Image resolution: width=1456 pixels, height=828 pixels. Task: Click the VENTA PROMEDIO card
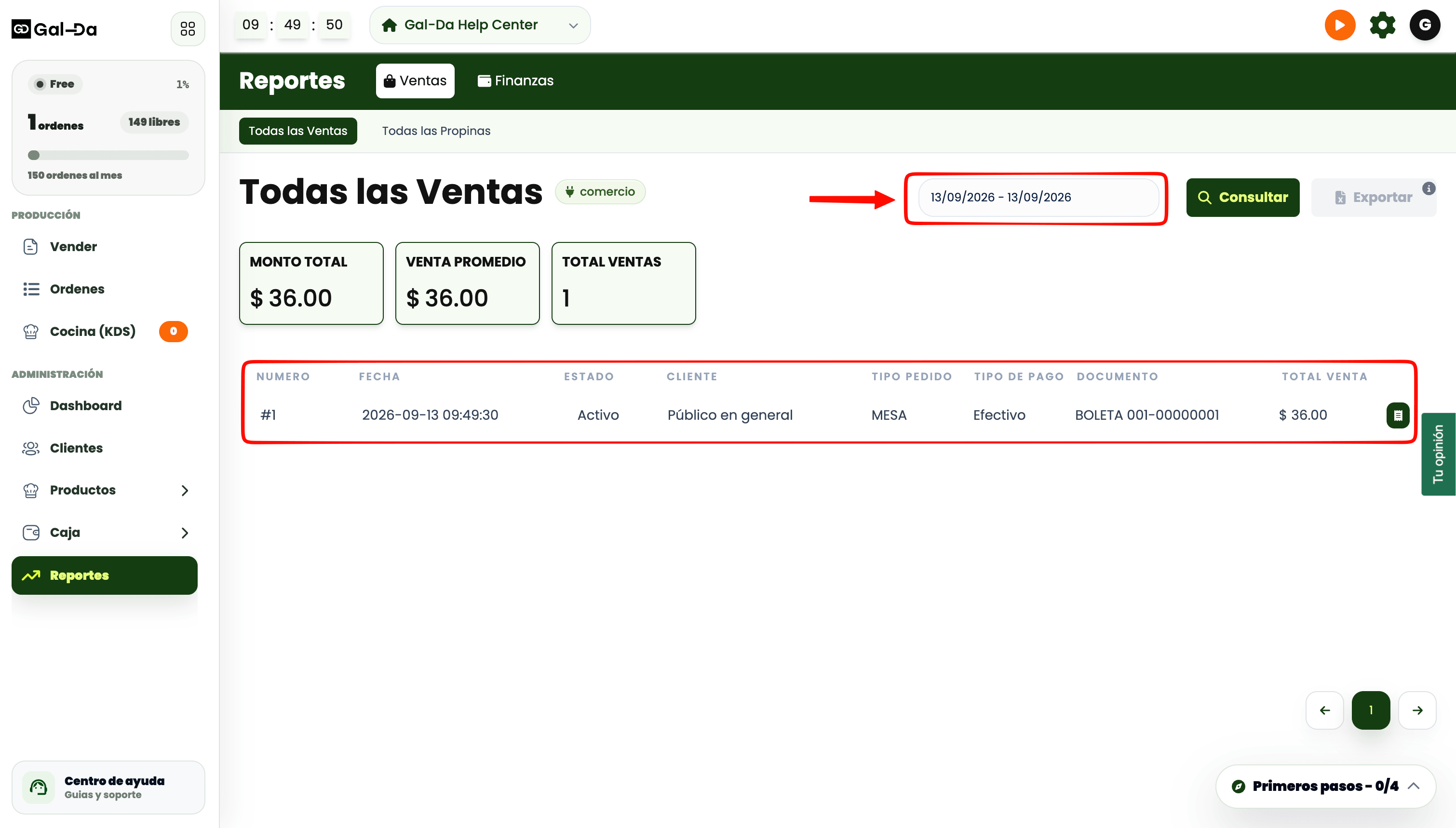pyautogui.click(x=468, y=283)
